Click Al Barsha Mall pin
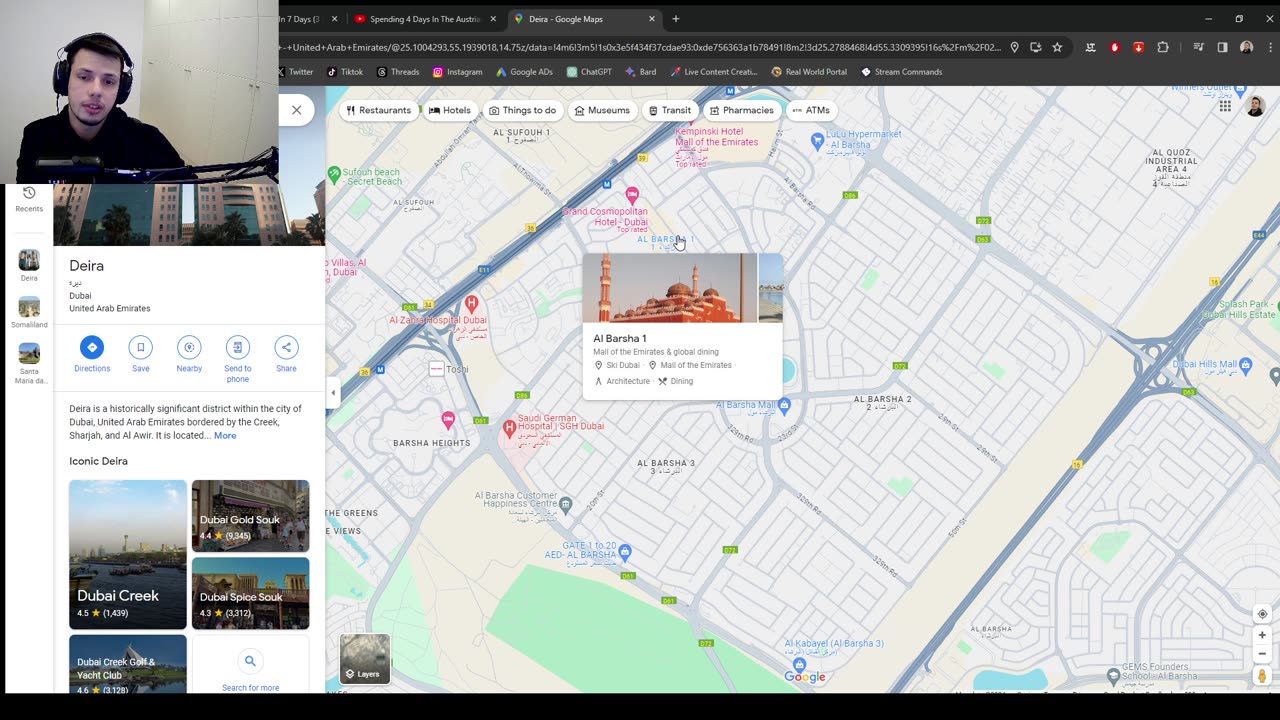Viewport: 1280px width, 720px height. click(784, 405)
